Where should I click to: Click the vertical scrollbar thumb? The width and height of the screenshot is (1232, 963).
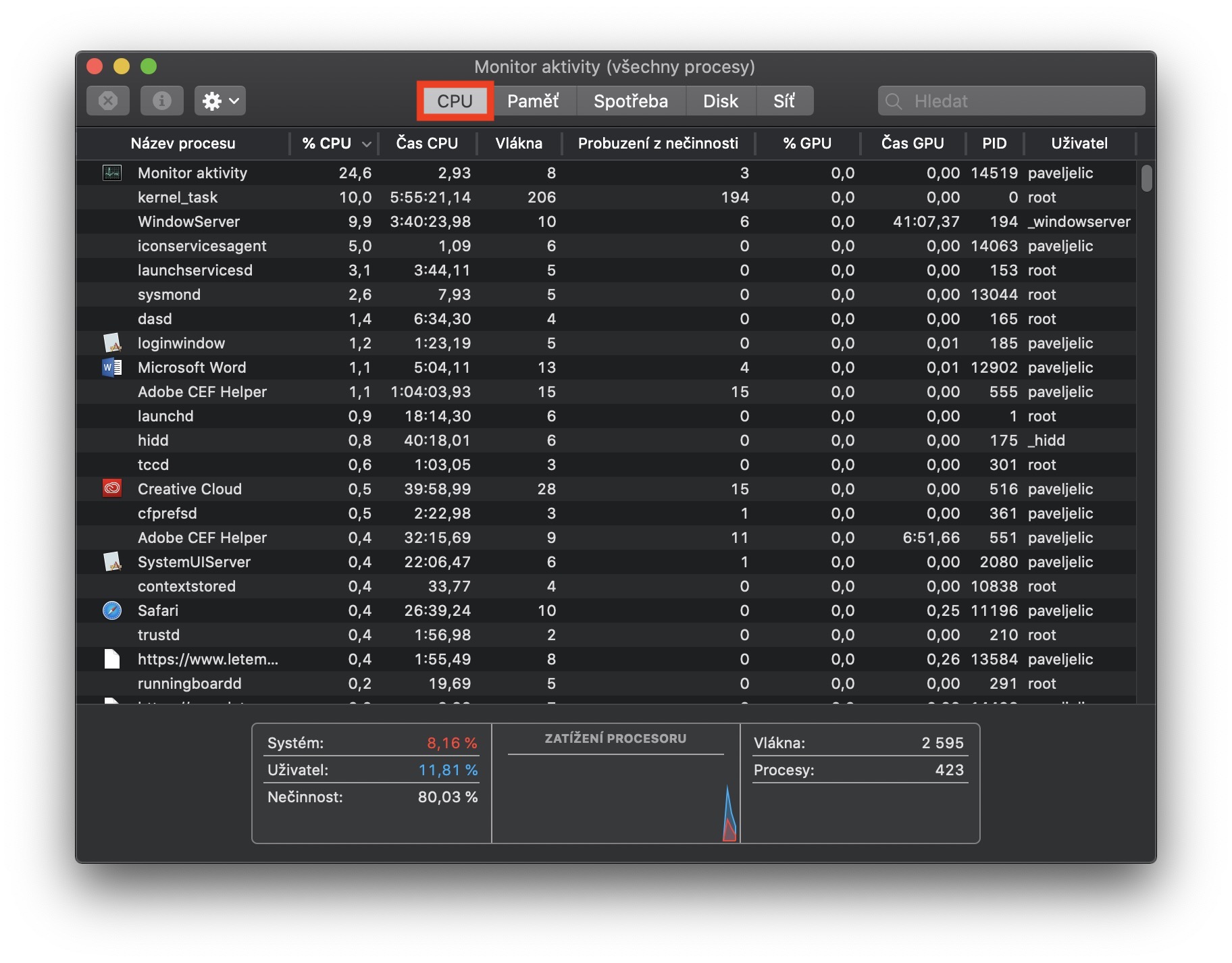point(1146,179)
